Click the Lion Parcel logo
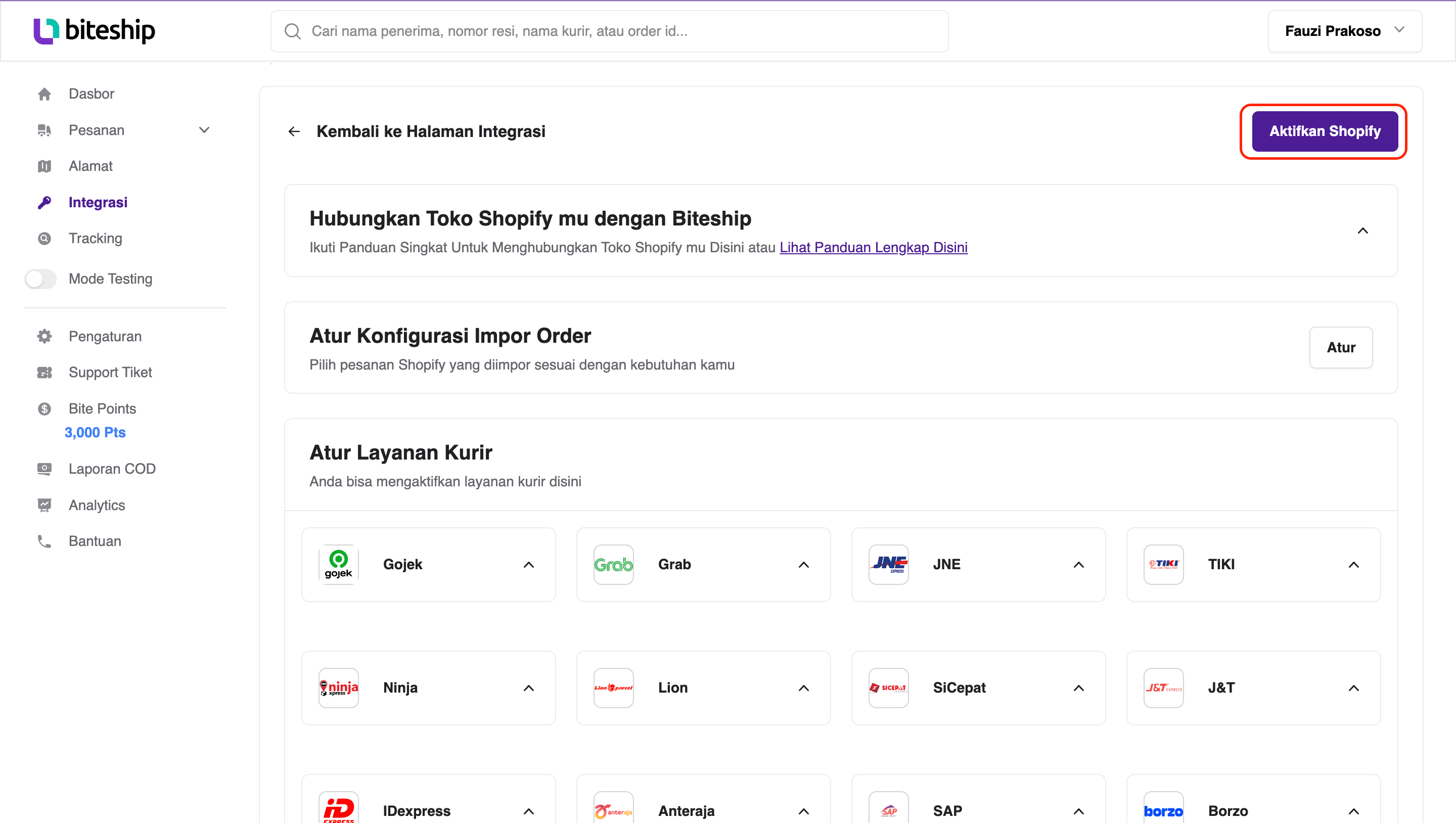This screenshot has width=1456, height=823. tap(613, 688)
